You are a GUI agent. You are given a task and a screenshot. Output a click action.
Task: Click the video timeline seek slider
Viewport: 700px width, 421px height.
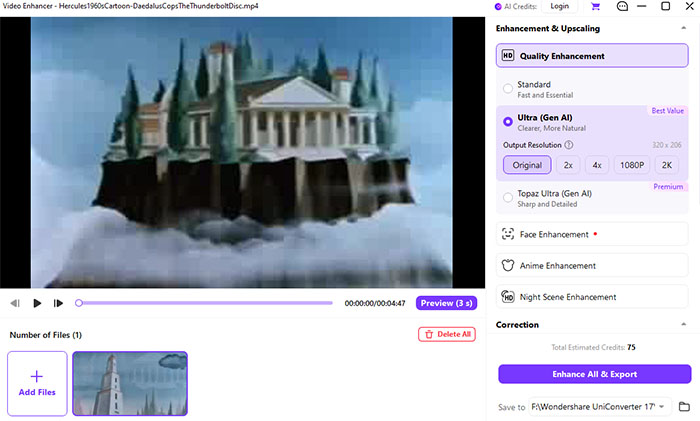click(x=205, y=303)
